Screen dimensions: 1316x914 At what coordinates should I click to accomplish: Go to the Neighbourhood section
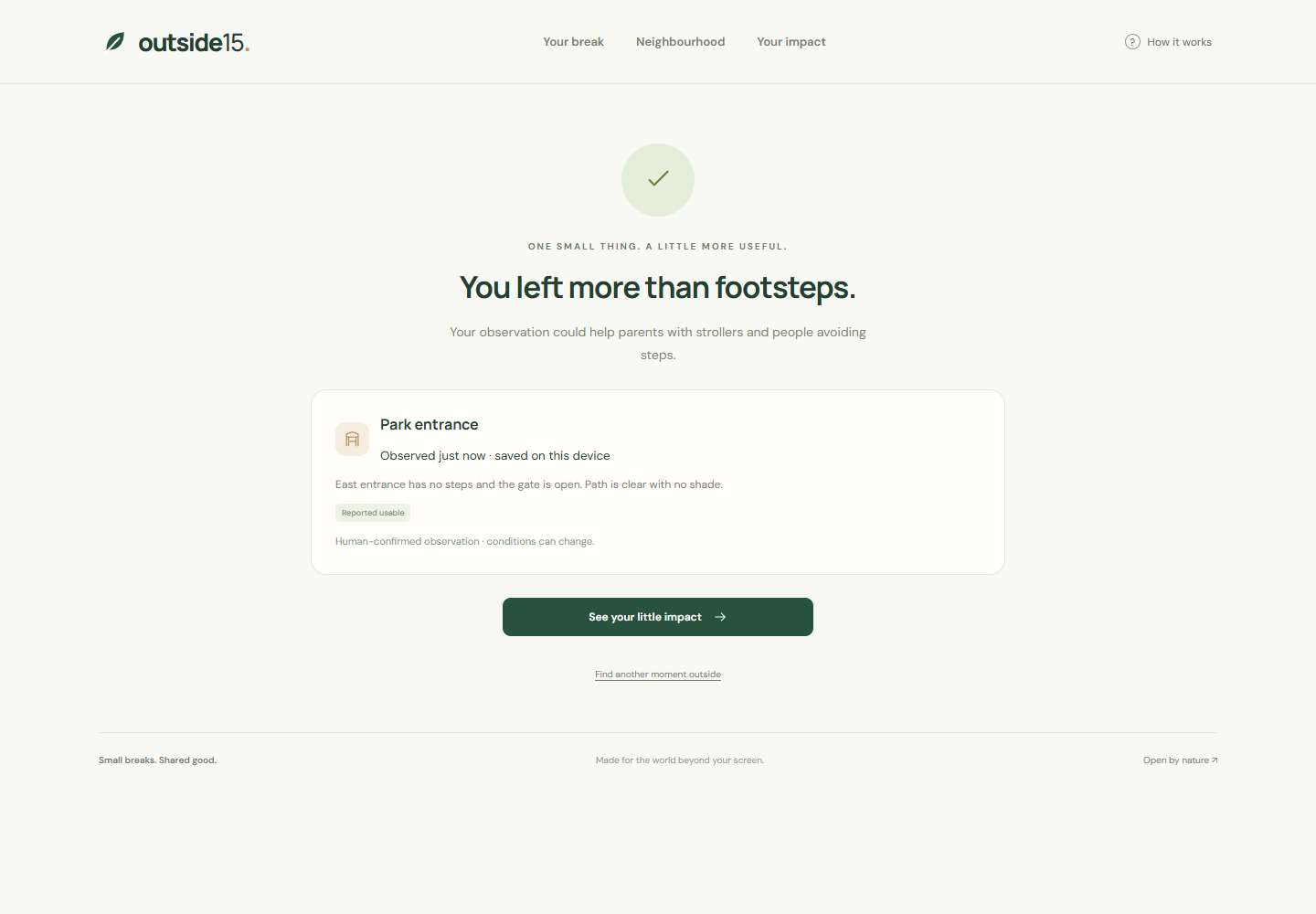click(680, 42)
